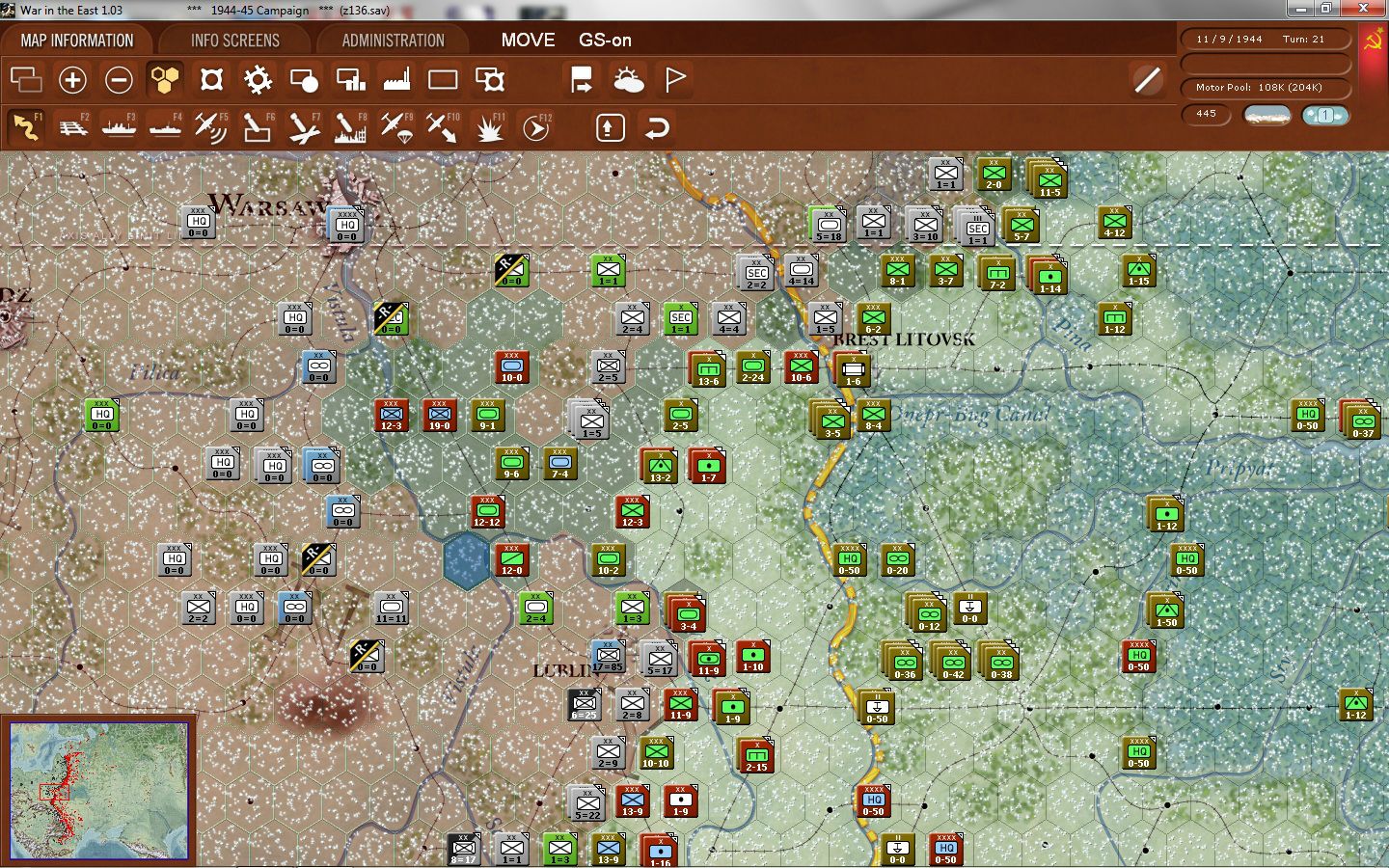Select the gray 11=11 German unit counter
1389x868 pixels.
pyautogui.click(x=391, y=609)
